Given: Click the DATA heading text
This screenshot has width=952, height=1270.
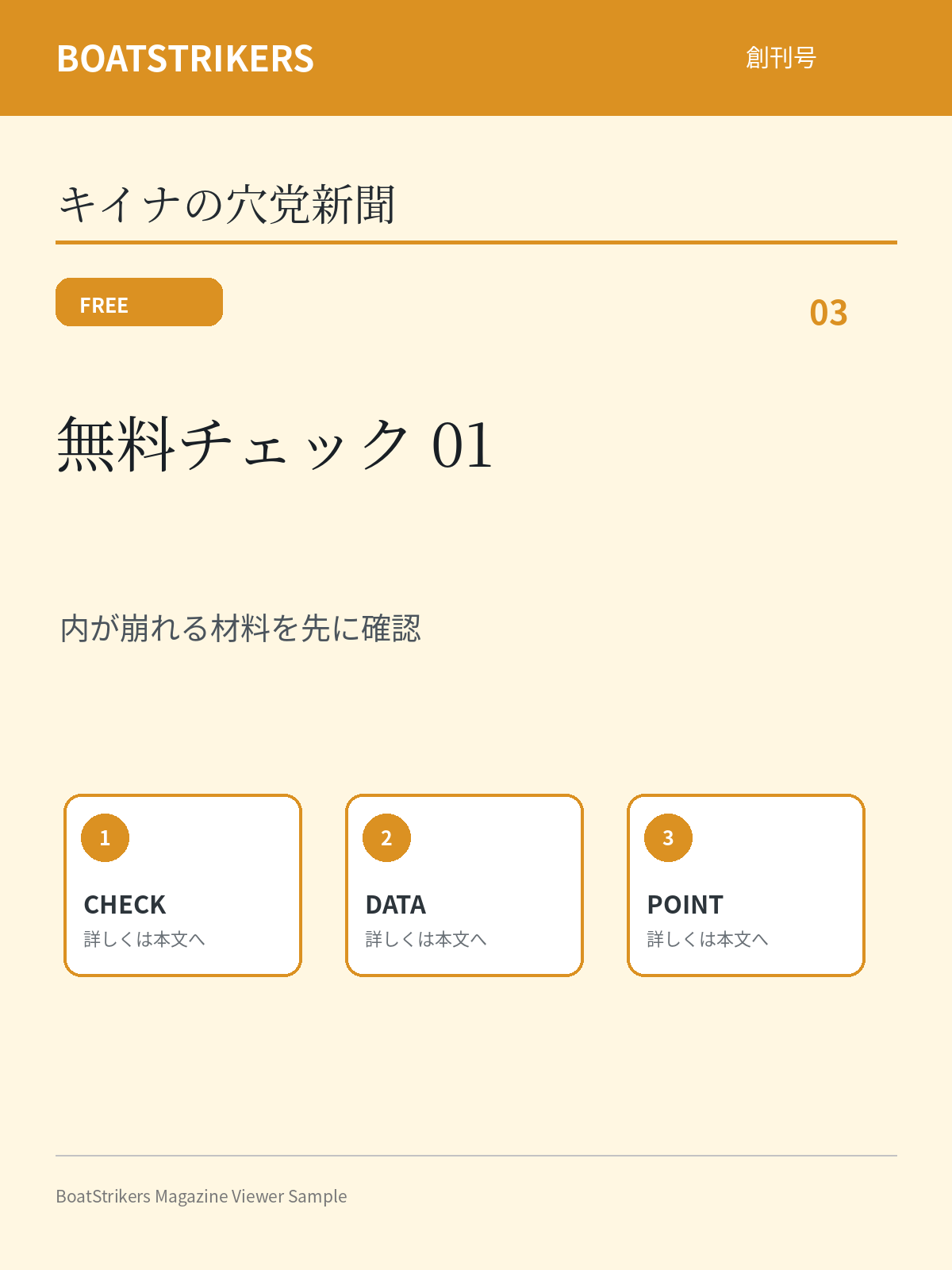Looking at the screenshot, I should [395, 905].
